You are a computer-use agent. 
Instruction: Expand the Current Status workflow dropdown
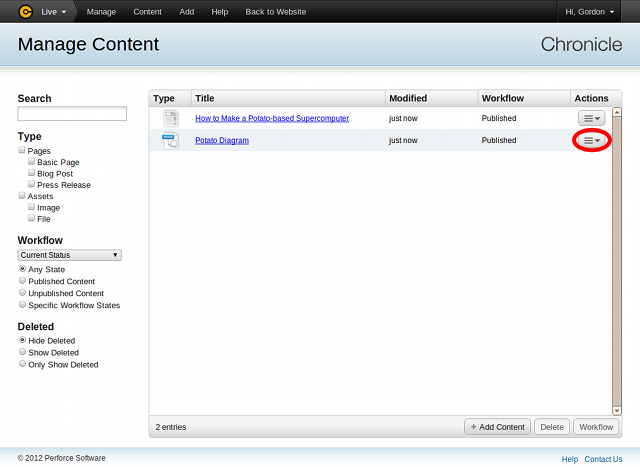point(70,255)
